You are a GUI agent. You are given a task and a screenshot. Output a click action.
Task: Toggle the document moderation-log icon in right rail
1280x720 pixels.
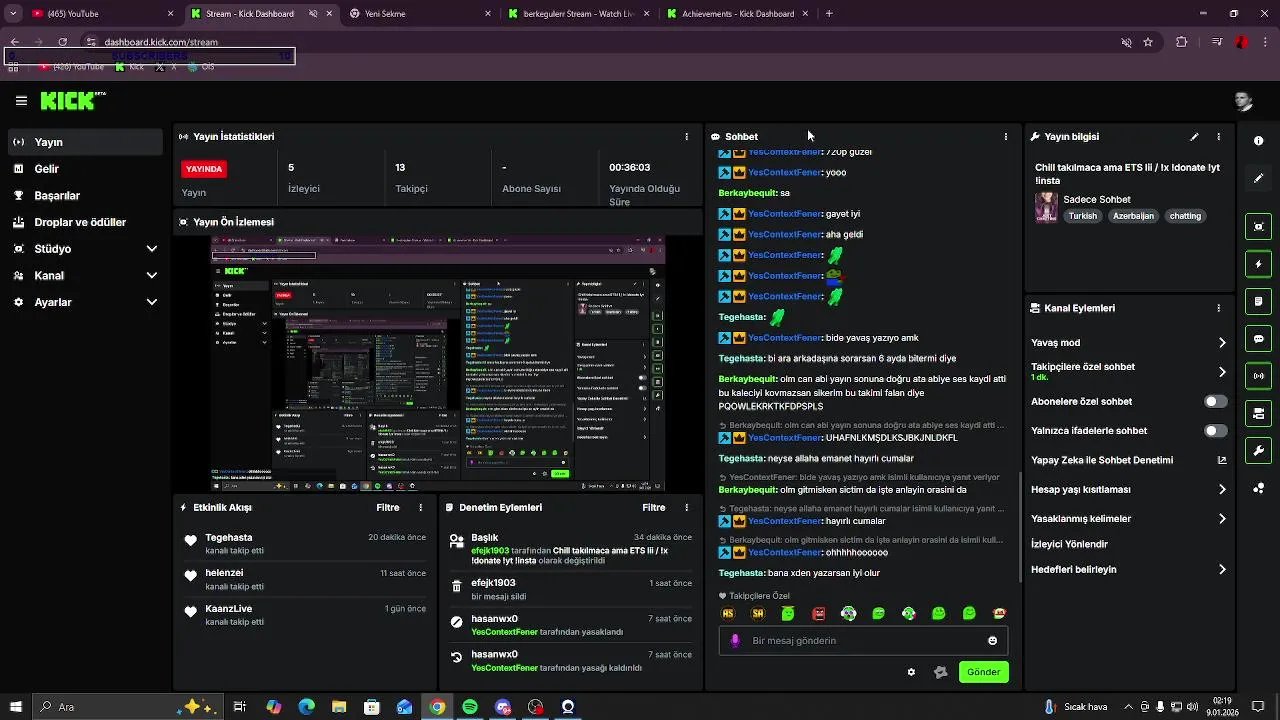(x=1259, y=301)
